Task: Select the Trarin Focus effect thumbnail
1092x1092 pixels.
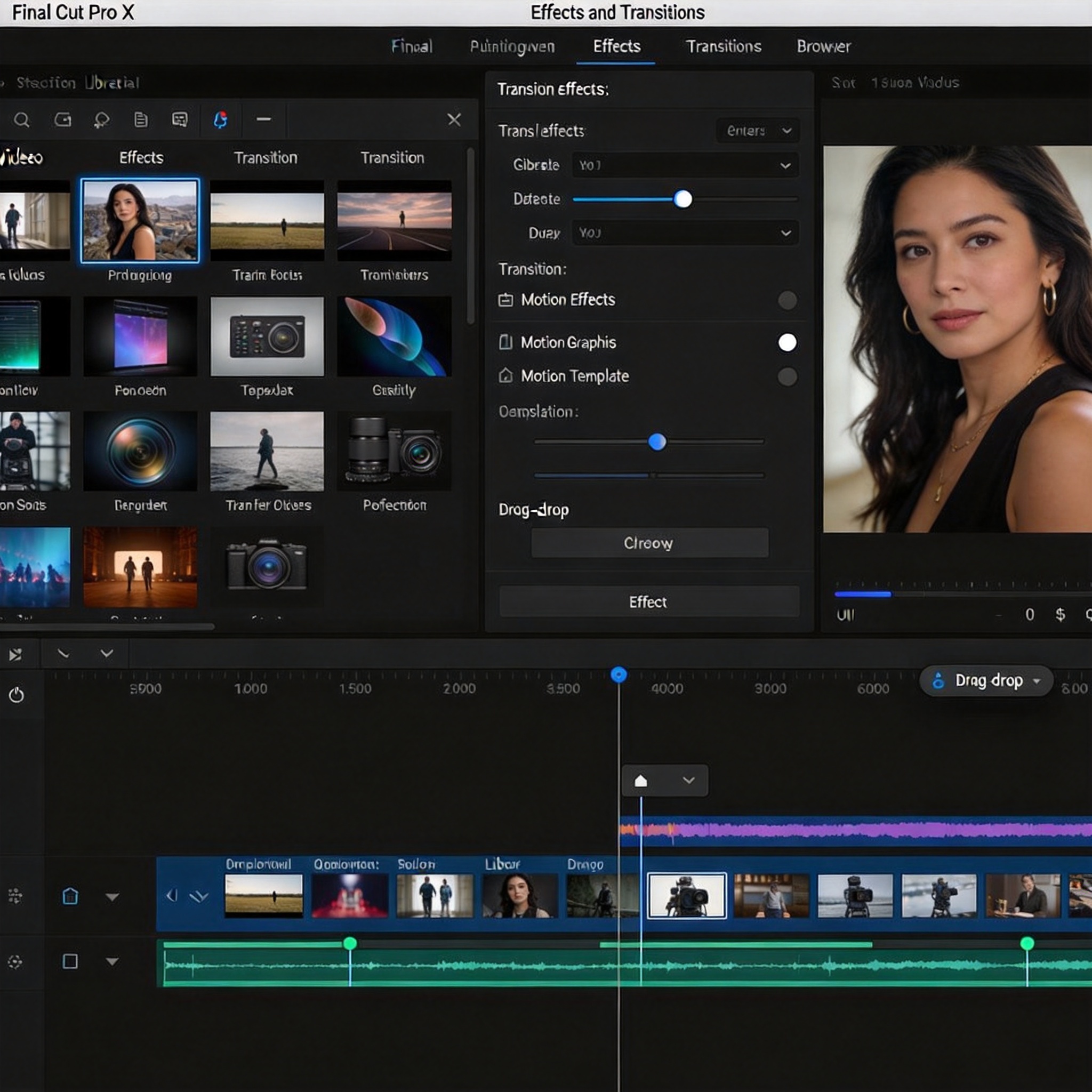Action: point(267,220)
